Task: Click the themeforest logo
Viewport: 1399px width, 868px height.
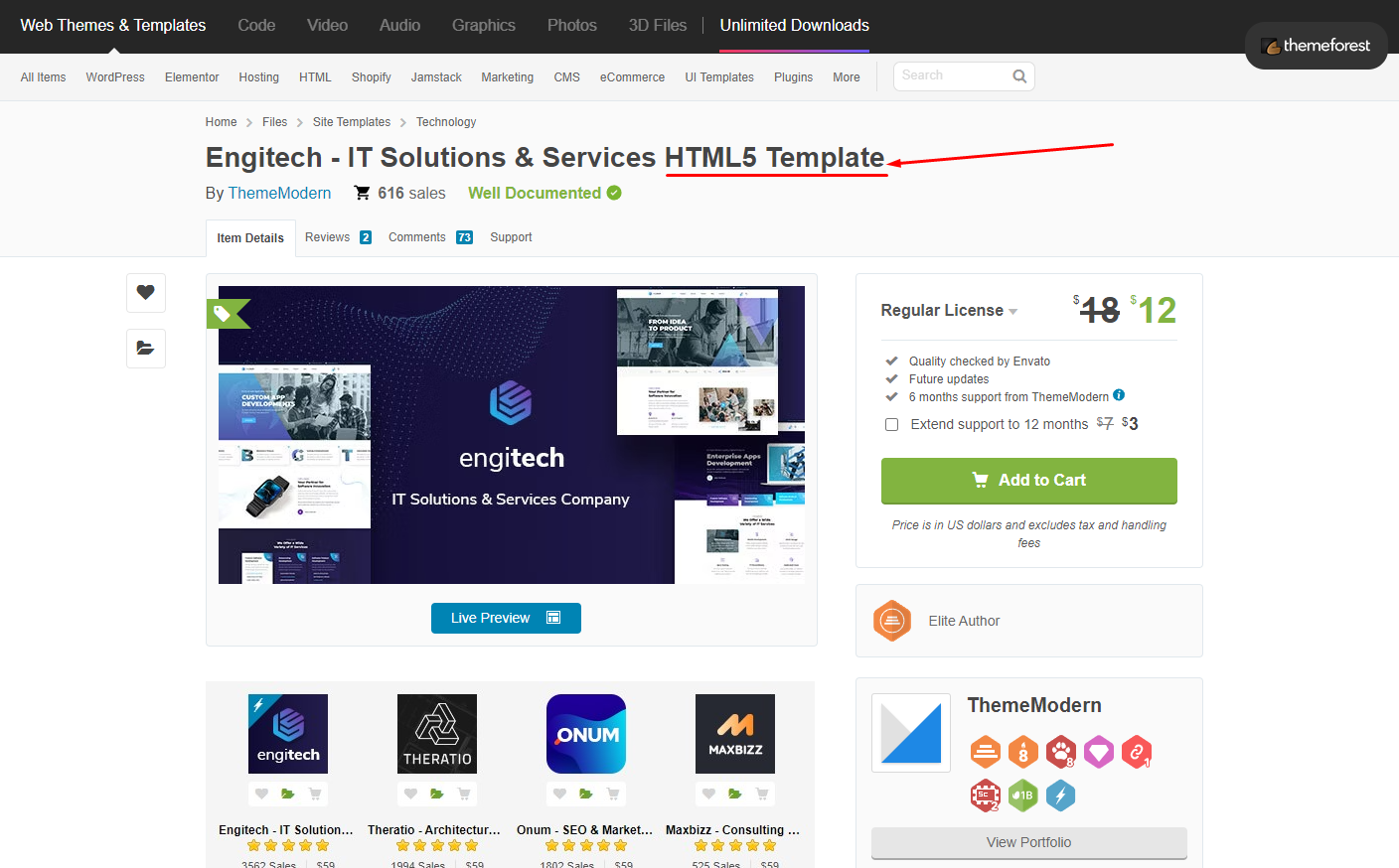Action: point(1316,46)
